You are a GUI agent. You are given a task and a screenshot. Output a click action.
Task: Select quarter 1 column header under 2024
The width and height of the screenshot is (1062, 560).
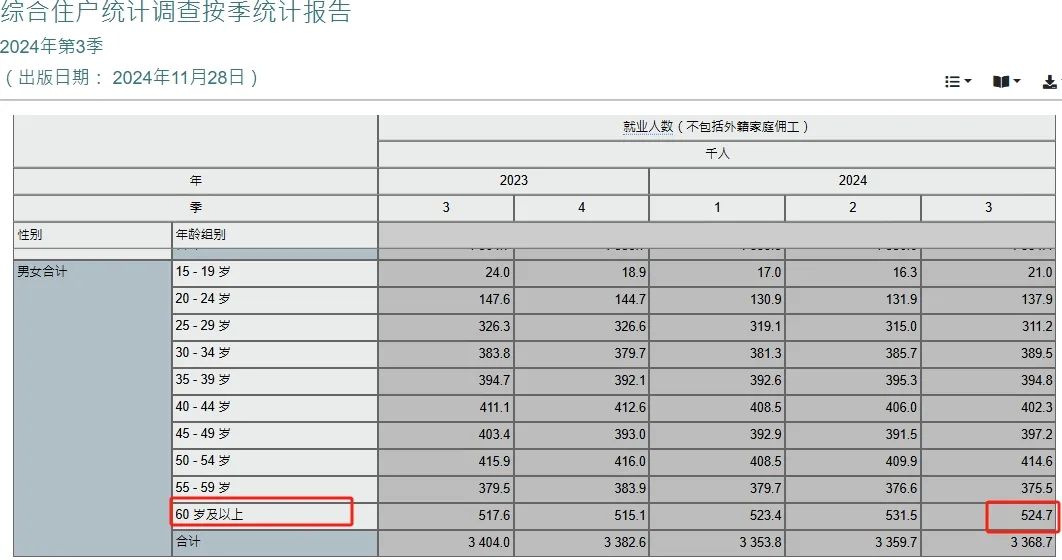coord(716,208)
